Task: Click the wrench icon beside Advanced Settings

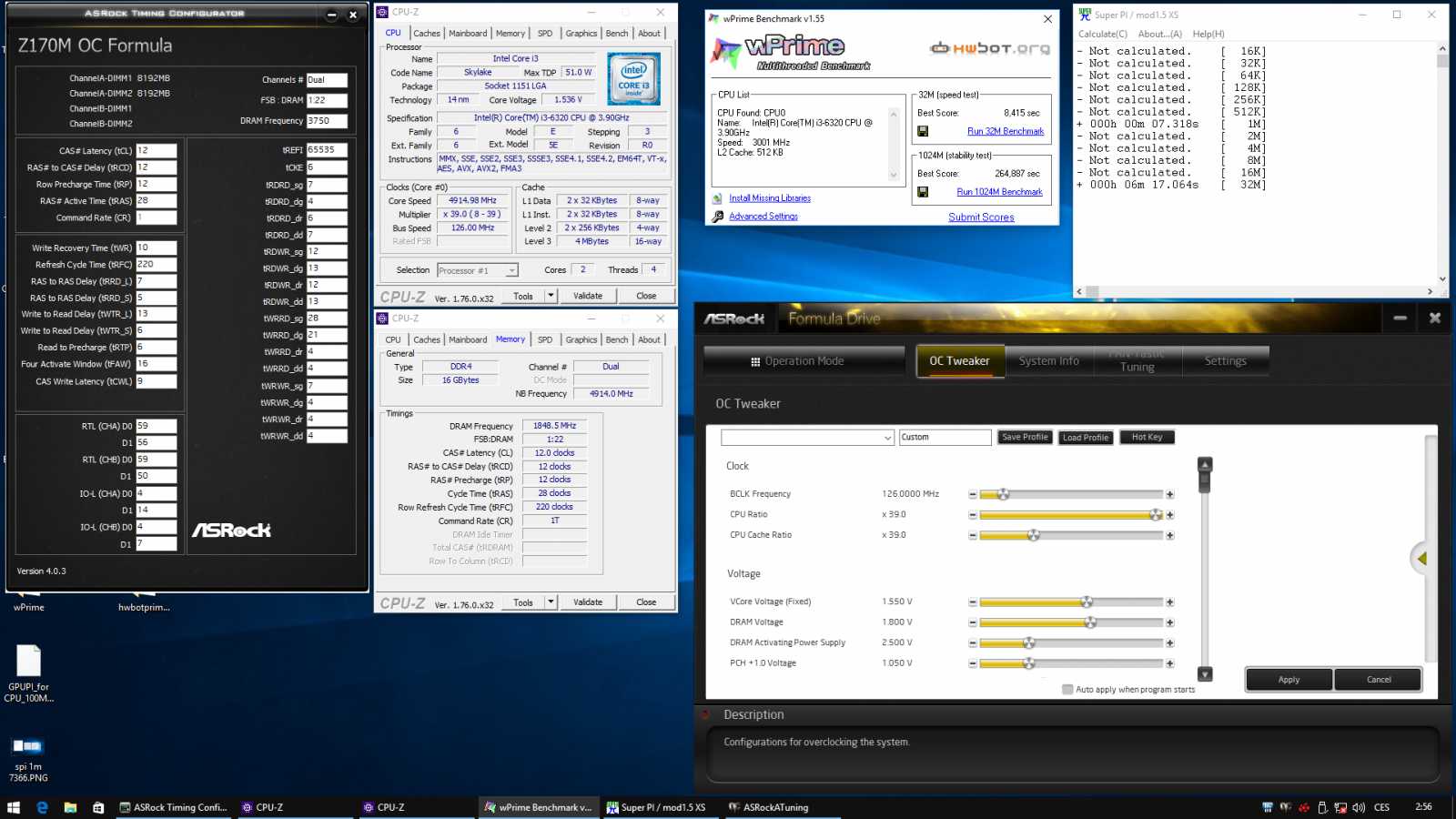Action: (x=718, y=217)
